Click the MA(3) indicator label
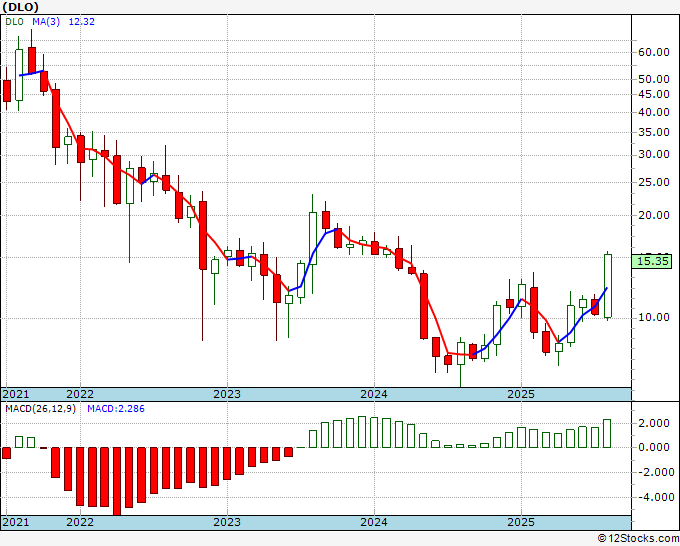The image size is (680, 546). point(46,22)
